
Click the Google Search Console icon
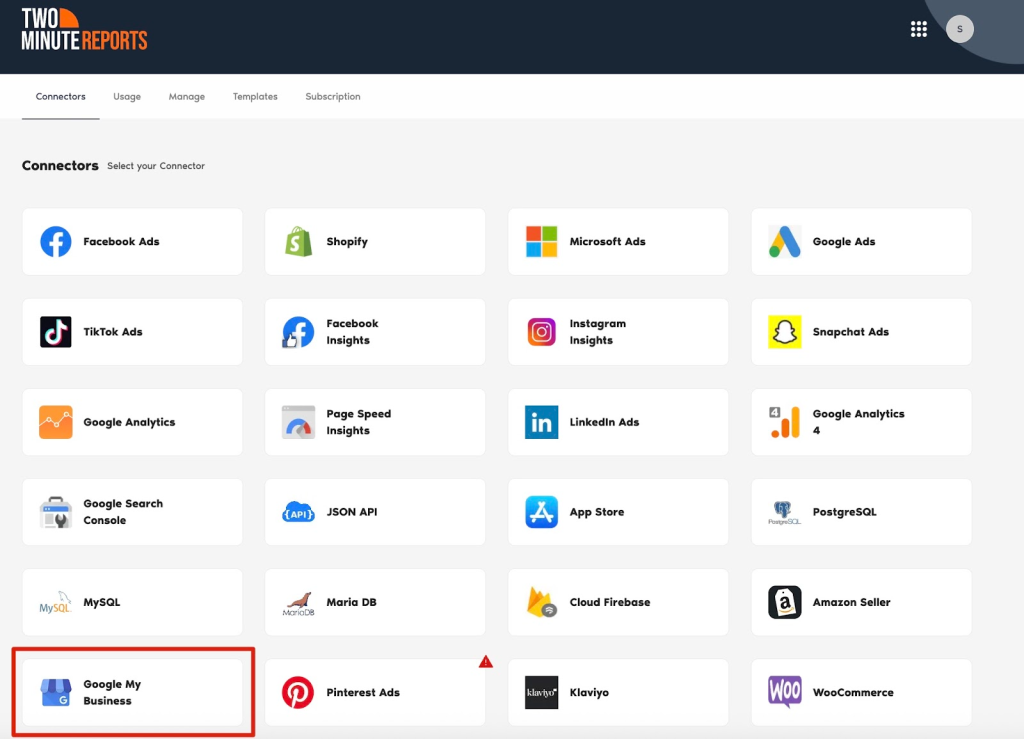(x=56, y=512)
